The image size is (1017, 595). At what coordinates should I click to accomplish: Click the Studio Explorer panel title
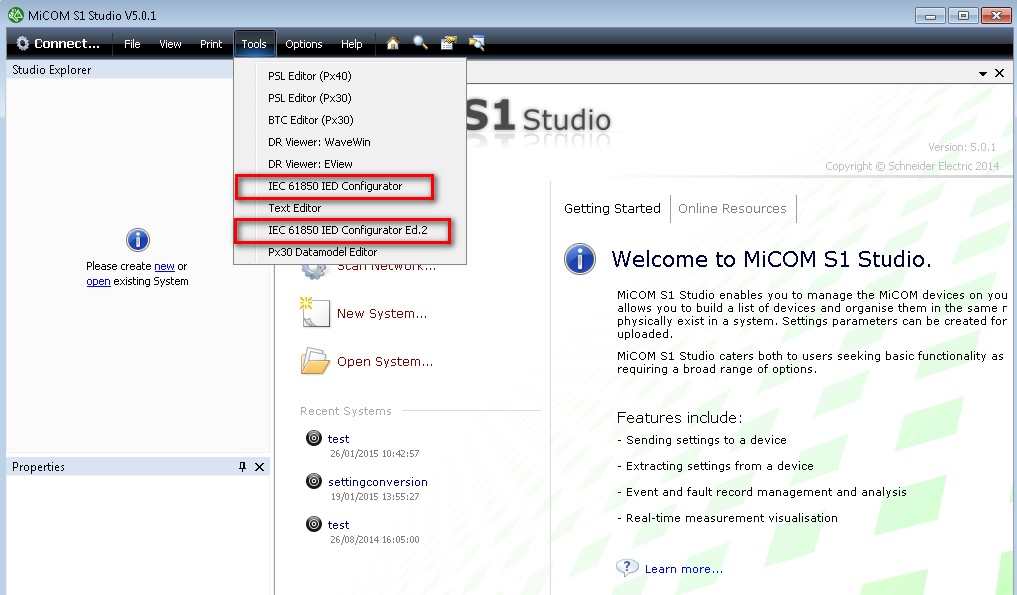tap(52, 69)
